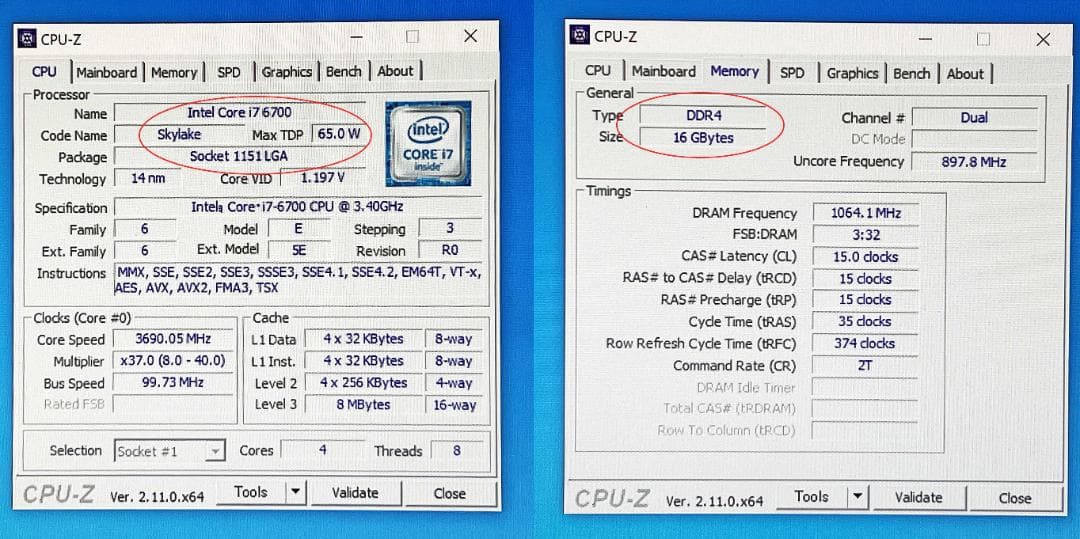The height and width of the screenshot is (539, 1080).
Task: Select the Graphics tab in the left CPU-Z window
Action: tap(287, 72)
